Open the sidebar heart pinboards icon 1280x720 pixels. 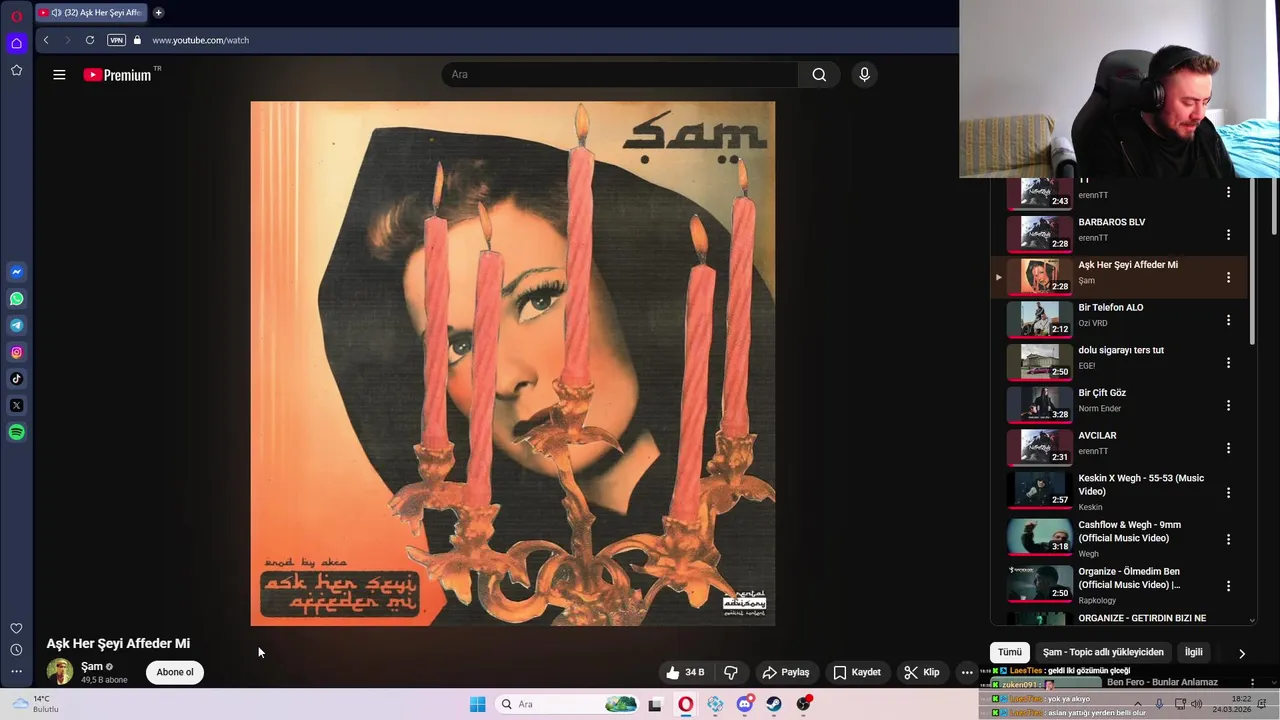[x=16, y=628]
